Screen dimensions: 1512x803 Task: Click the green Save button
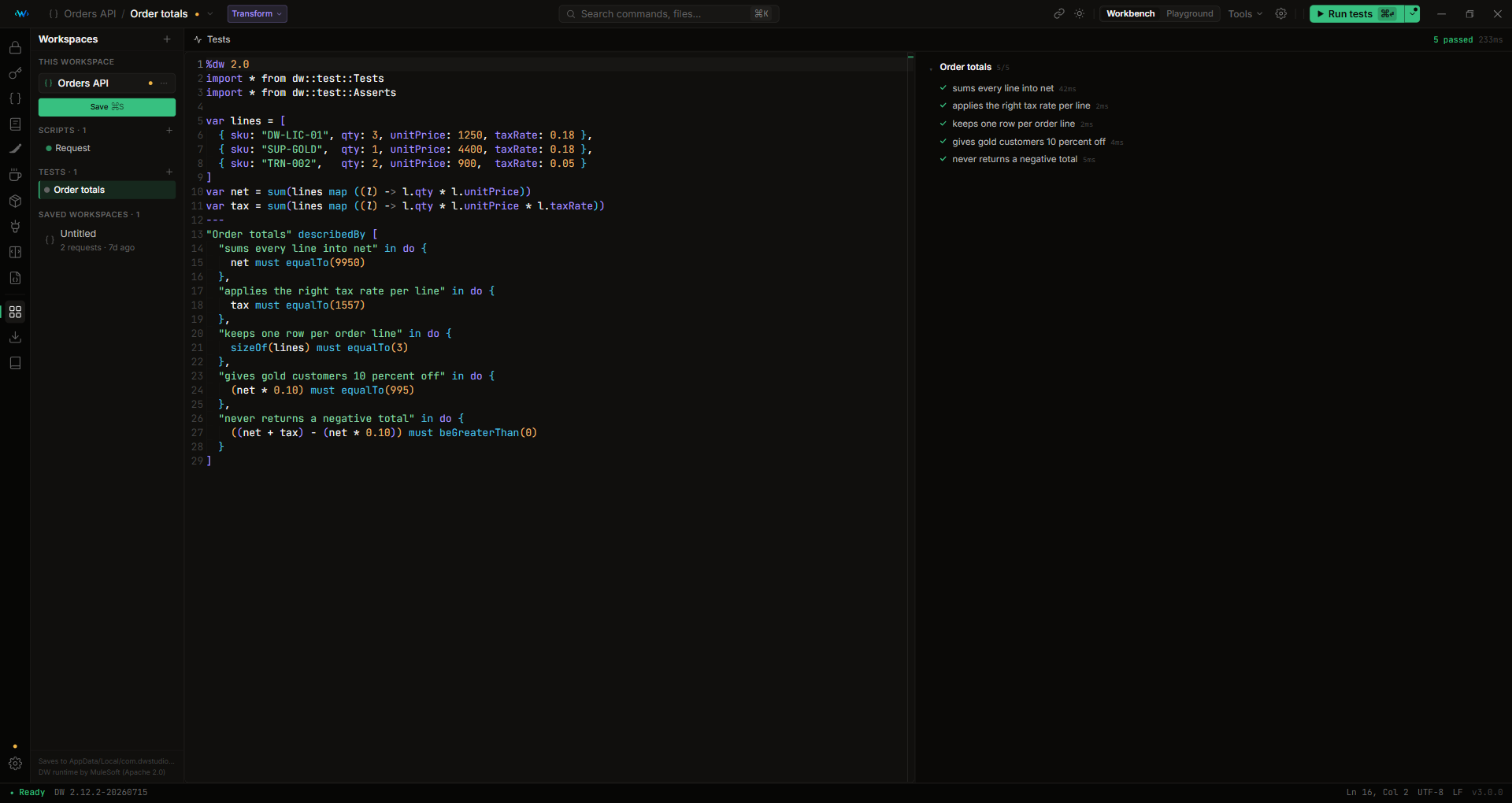[107, 107]
